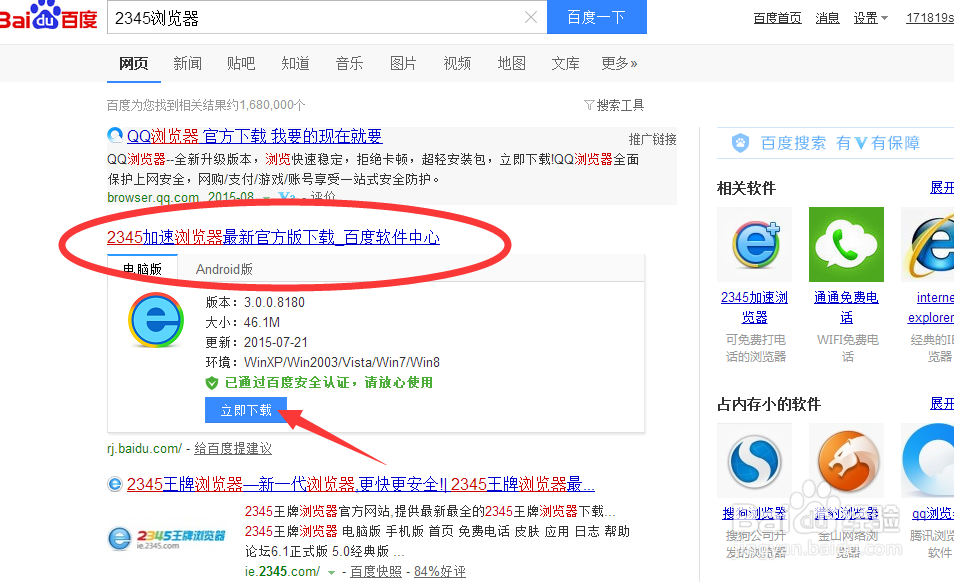Click version text 3.0.0.8180
Image resolution: width=954 pixels, height=582 pixels.
274,302
